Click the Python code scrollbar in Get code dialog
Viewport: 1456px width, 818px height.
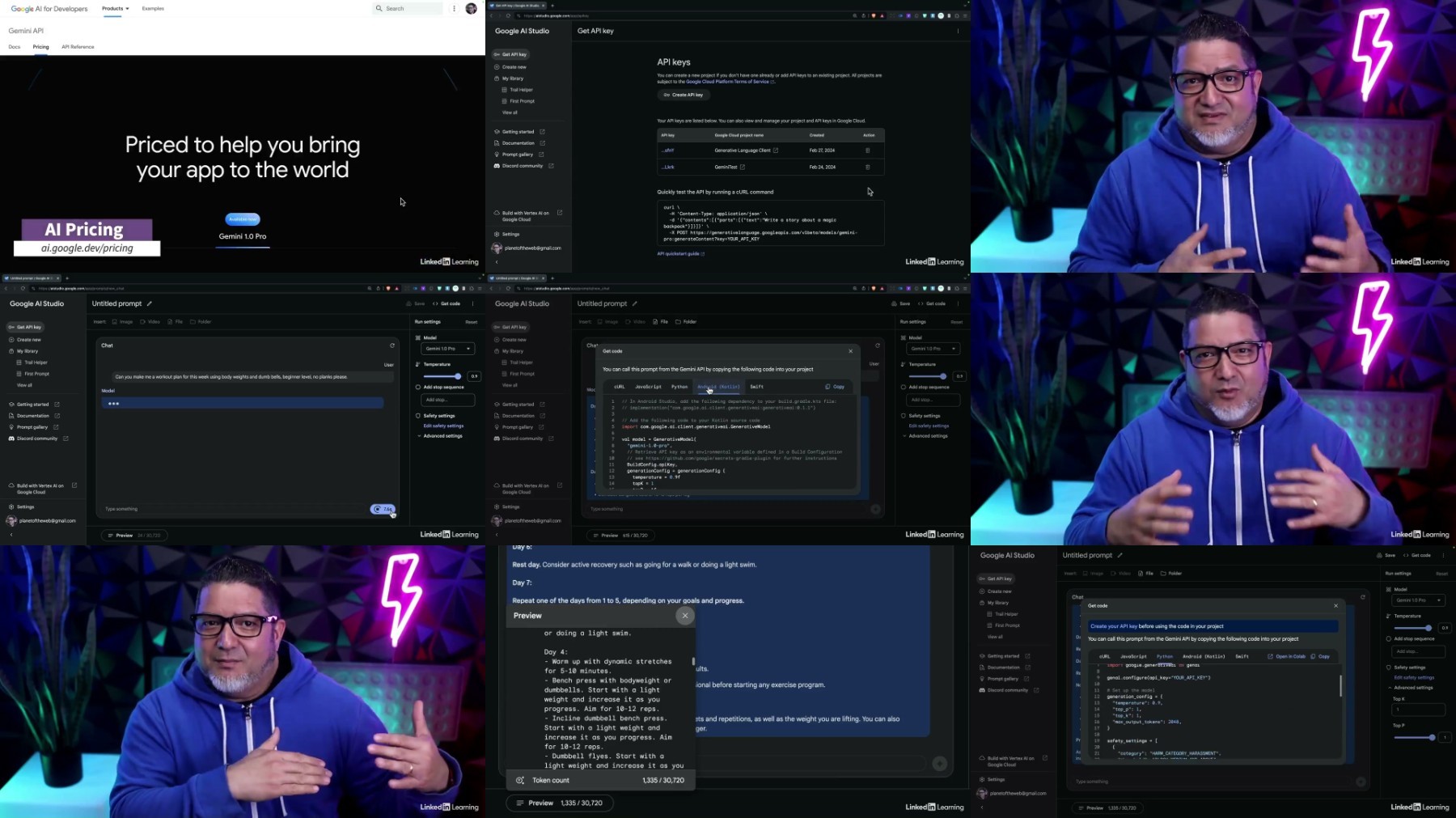pyautogui.click(x=1340, y=685)
